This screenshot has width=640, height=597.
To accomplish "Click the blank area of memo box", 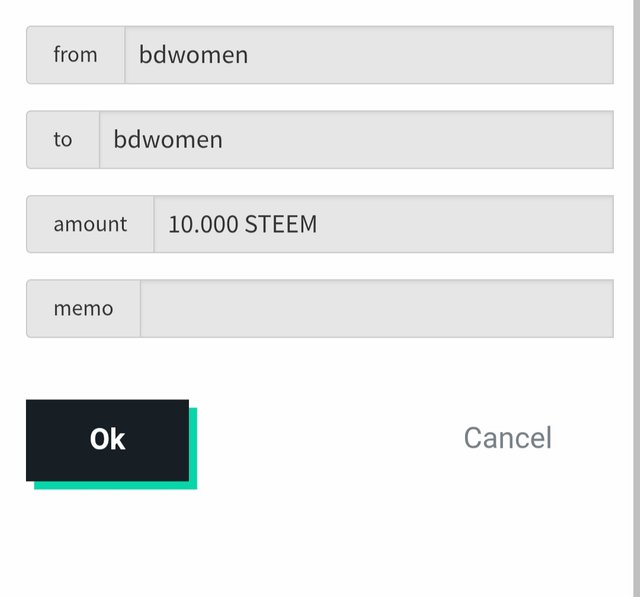I will [x=377, y=308].
